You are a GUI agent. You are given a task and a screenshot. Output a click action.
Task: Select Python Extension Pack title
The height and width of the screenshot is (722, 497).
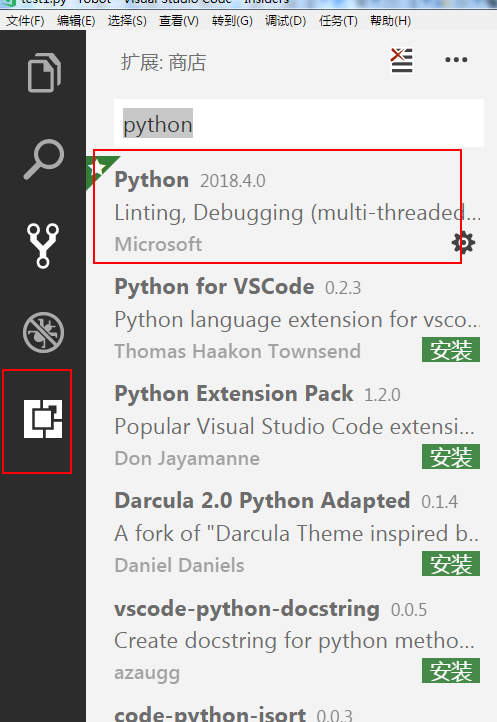(234, 393)
